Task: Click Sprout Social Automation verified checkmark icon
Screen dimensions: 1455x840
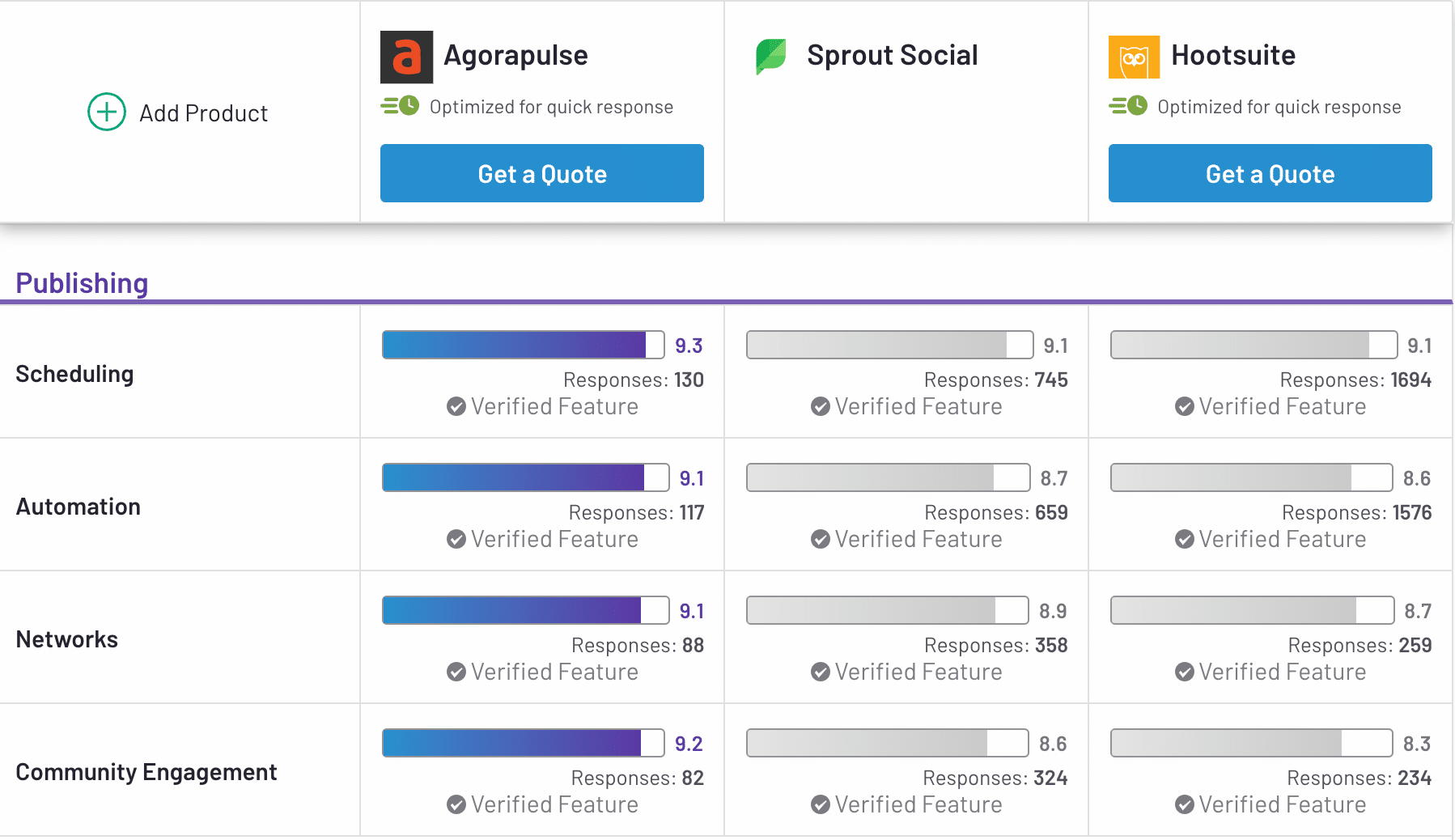Action: (x=821, y=539)
